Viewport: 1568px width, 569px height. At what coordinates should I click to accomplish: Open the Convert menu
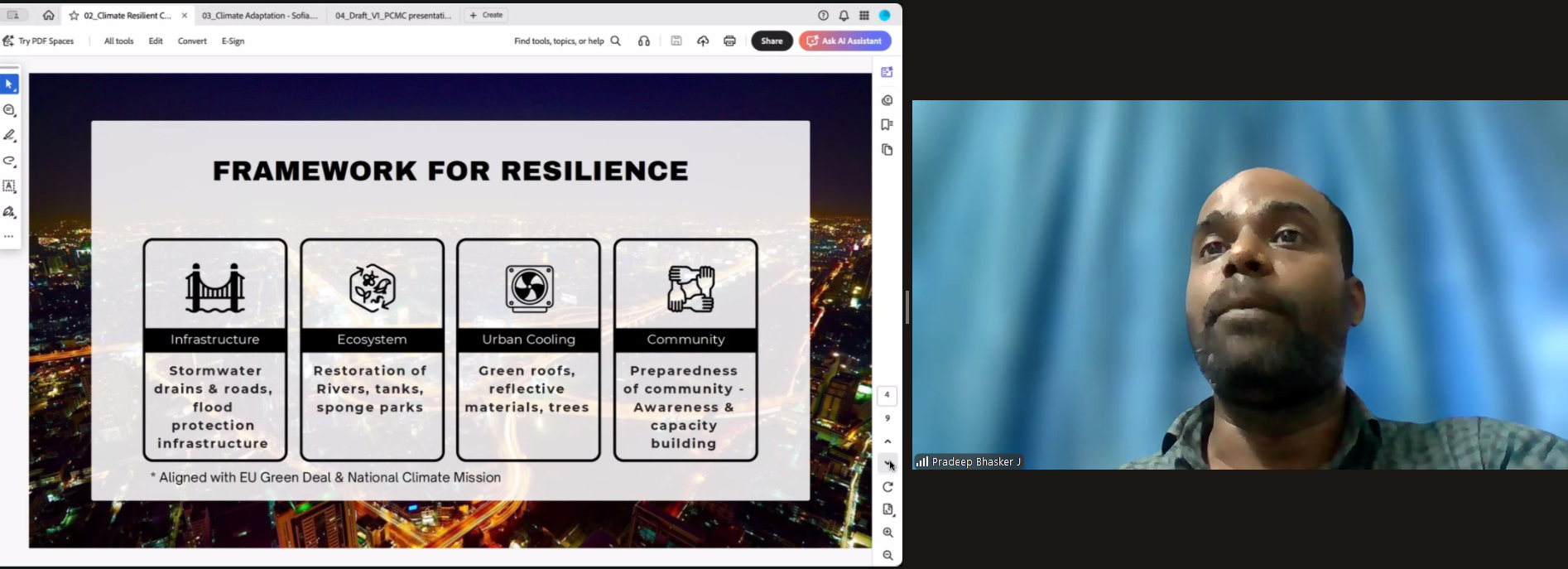(x=192, y=41)
